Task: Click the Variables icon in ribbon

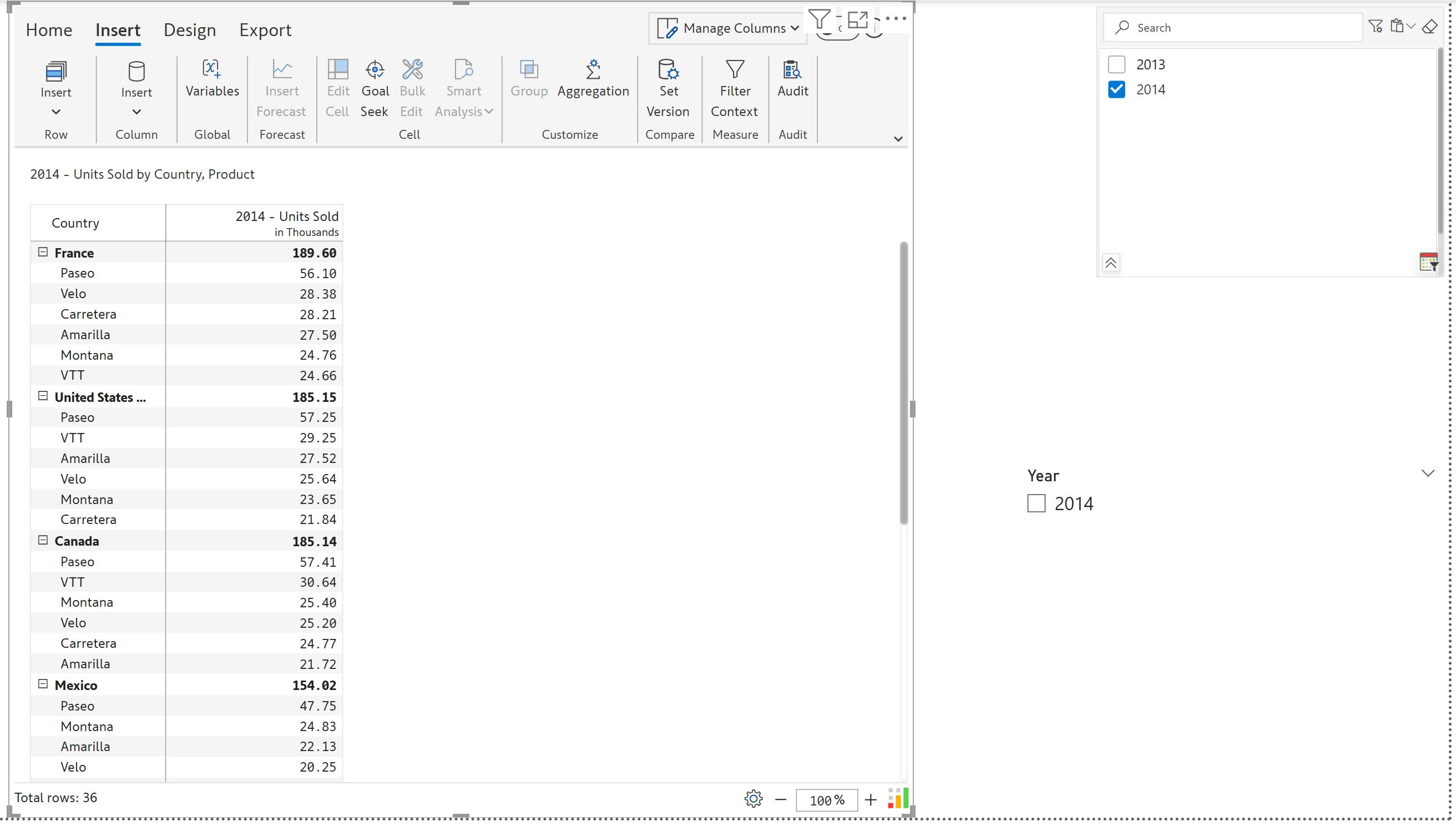Action: coord(212,70)
